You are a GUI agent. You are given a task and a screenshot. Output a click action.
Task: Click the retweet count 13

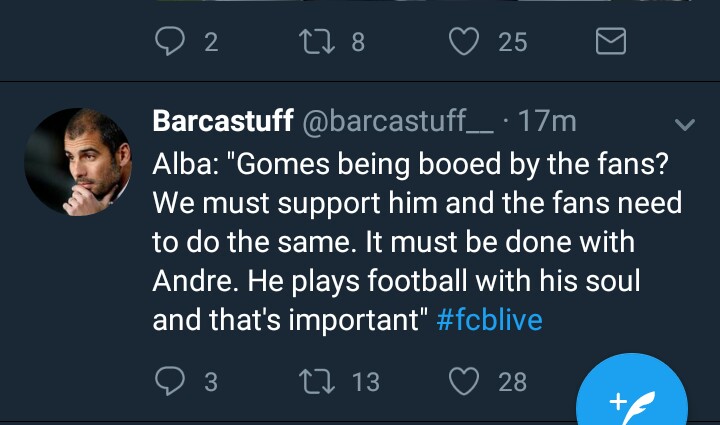point(365,382)
